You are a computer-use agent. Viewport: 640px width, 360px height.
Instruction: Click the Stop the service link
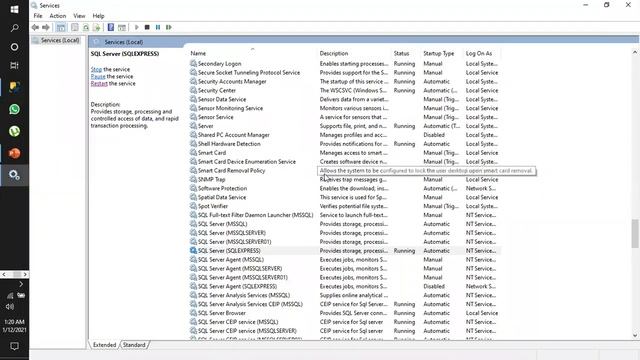pos(96,69)
